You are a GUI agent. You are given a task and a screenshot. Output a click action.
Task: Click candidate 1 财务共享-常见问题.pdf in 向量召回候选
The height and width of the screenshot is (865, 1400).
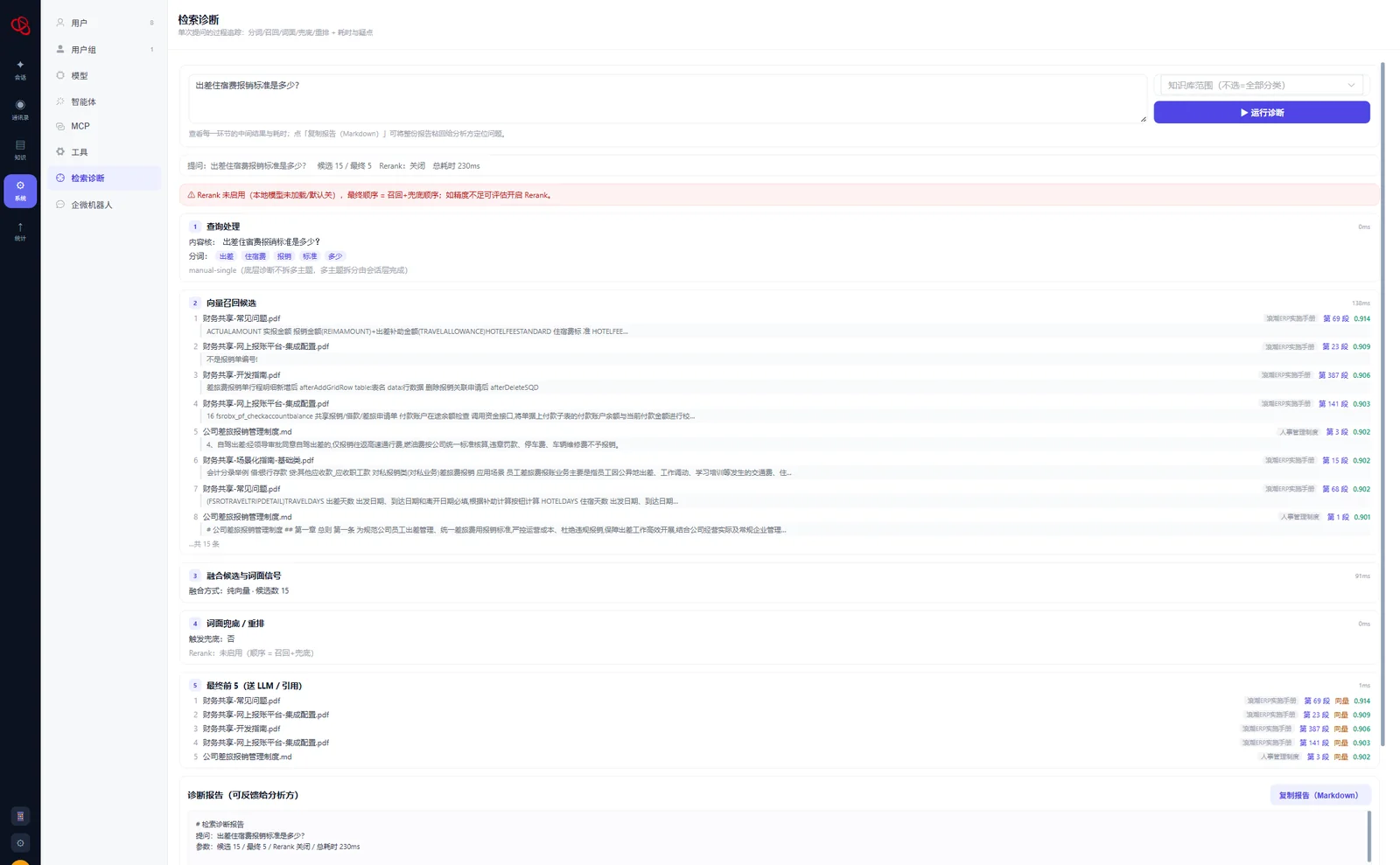pos(241,318)
